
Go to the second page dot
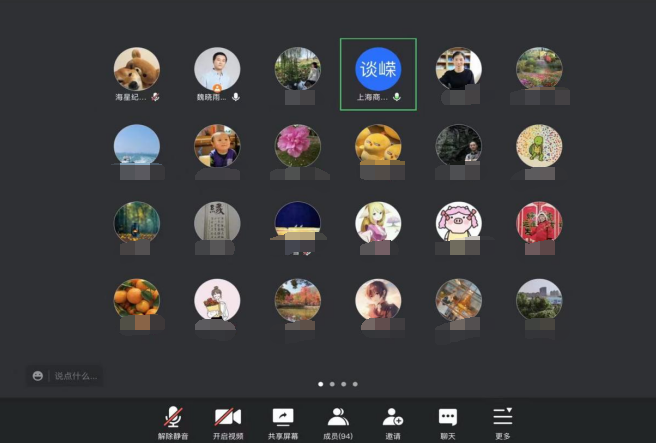[332, 384]
